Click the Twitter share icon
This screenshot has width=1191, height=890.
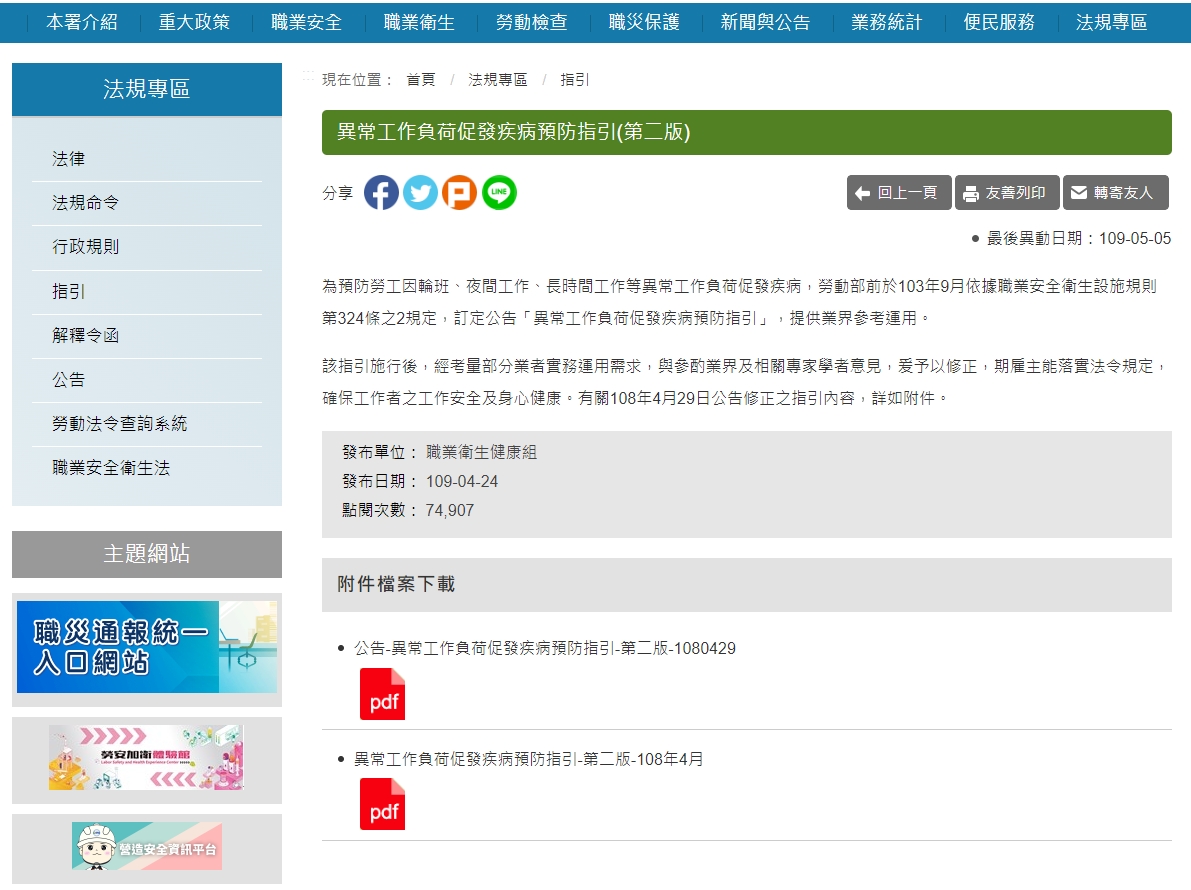coord(420,193)
